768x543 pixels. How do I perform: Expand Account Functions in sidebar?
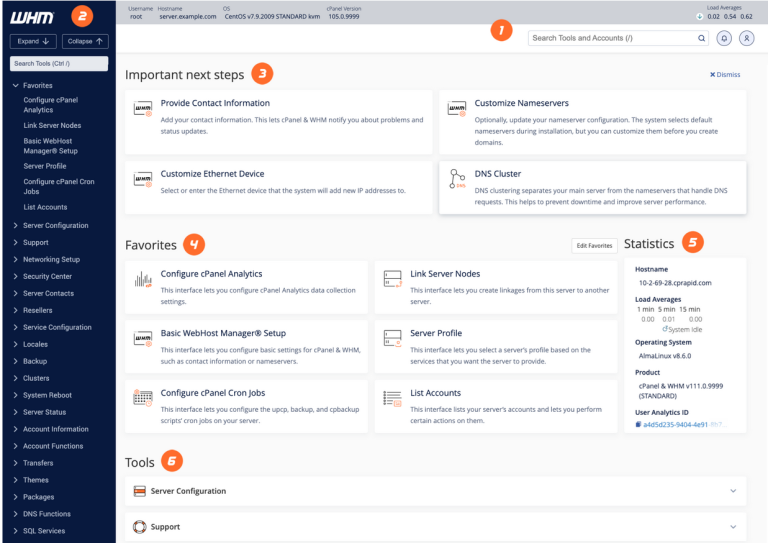click(x=16, y=446)
